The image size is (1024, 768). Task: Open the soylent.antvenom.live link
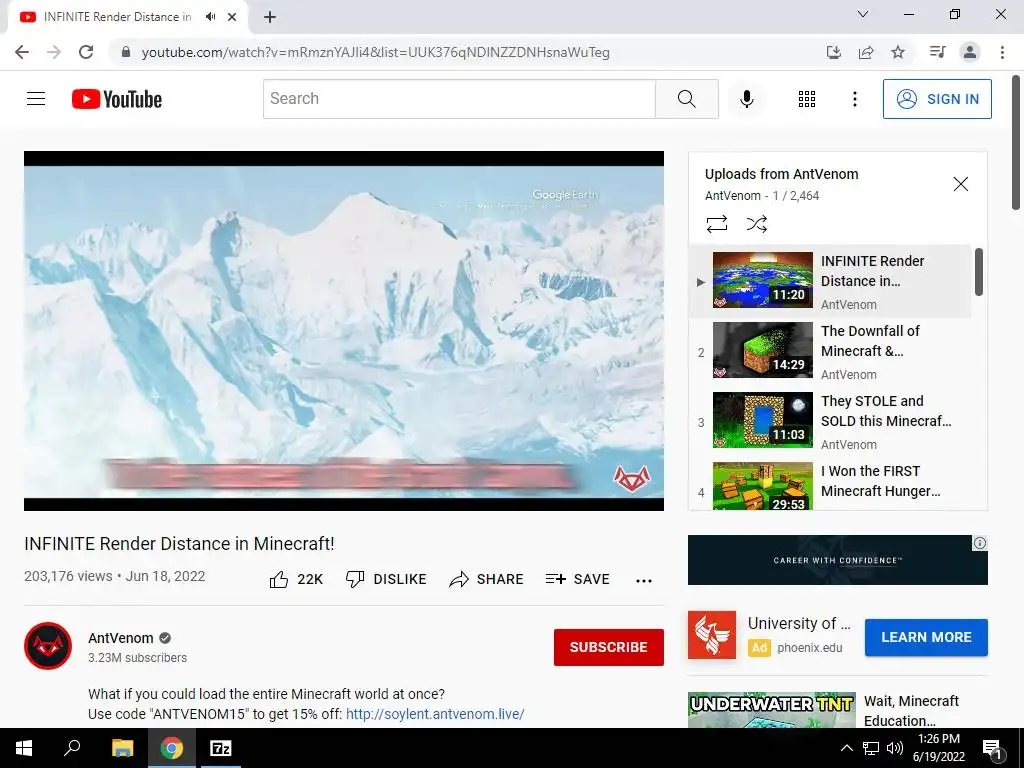pos(435,714)
